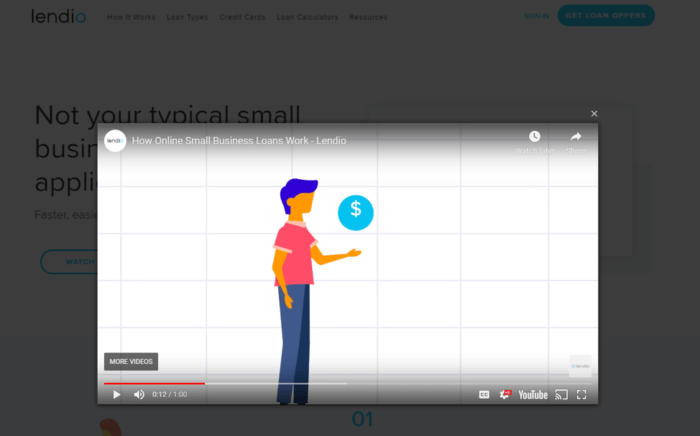
Task: Open the Lendio channel avatar in player
Action: point(115,141)
